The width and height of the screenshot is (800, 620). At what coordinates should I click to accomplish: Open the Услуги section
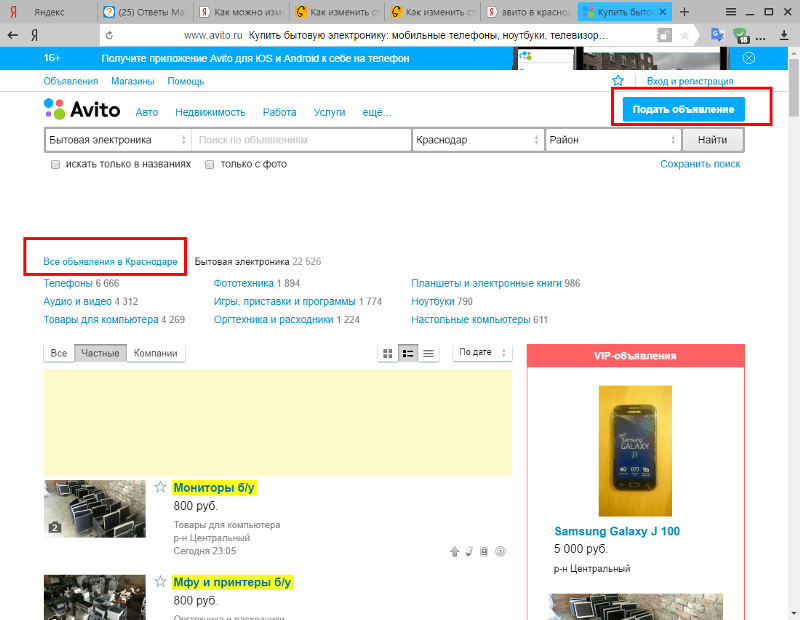pyautogui.click(x=330, y=112)
